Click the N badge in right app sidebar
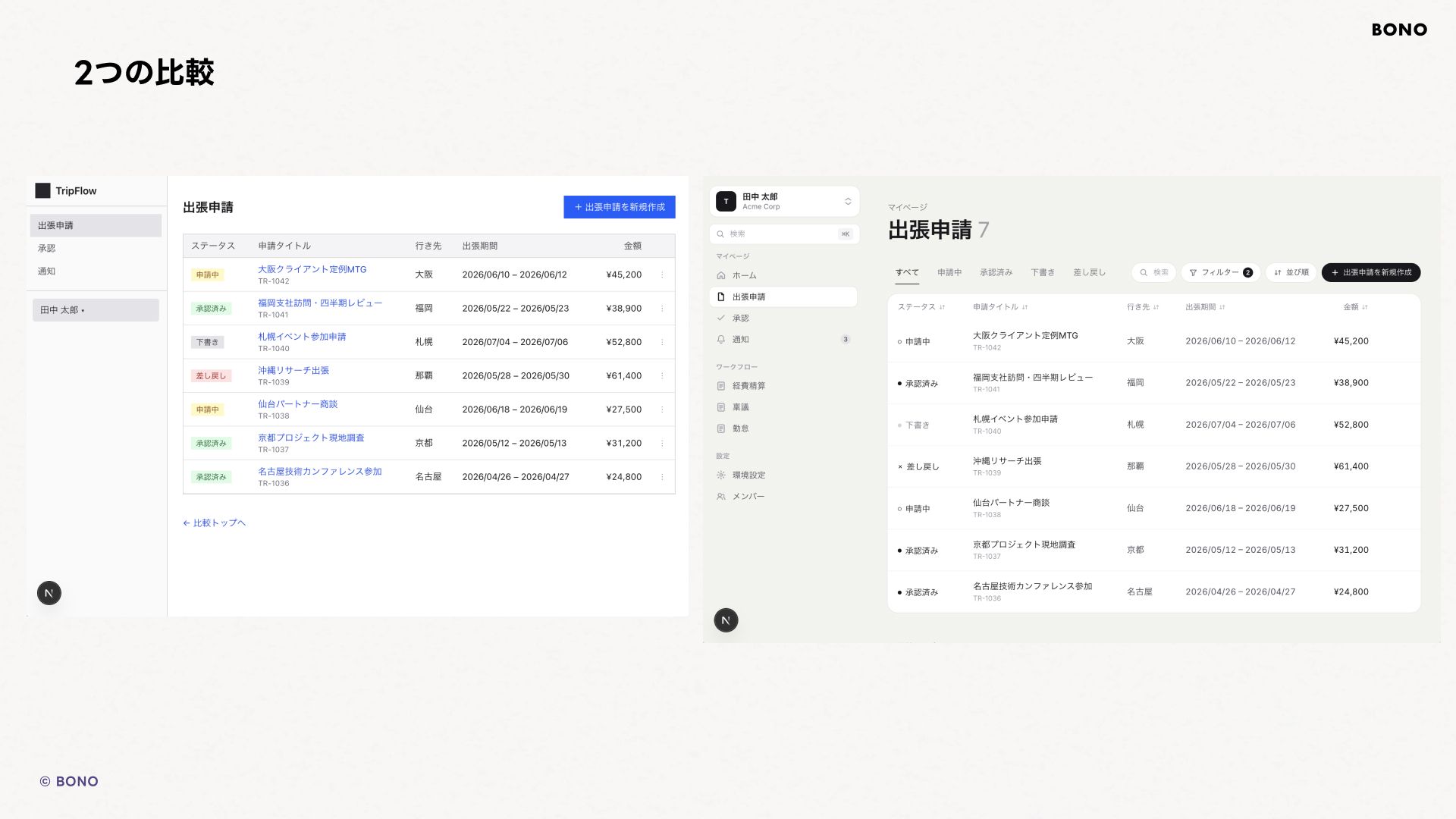The width and height of the screenshot is (1456, 819). click(x=726, y=620)
